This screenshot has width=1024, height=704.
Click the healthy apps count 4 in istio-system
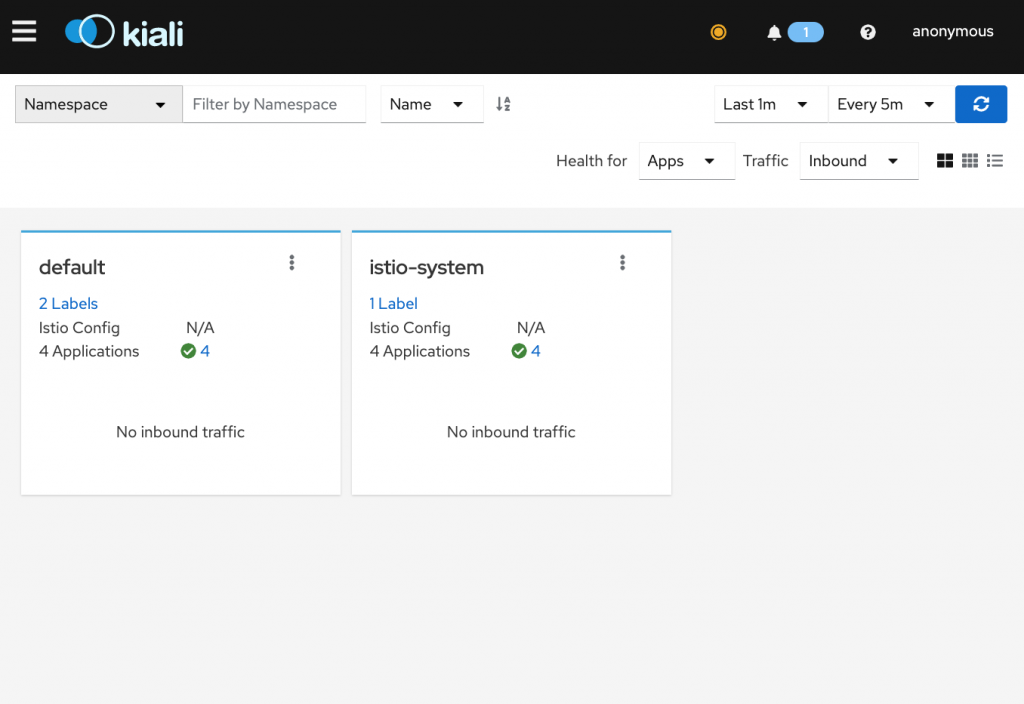click(x=536, y=351)
